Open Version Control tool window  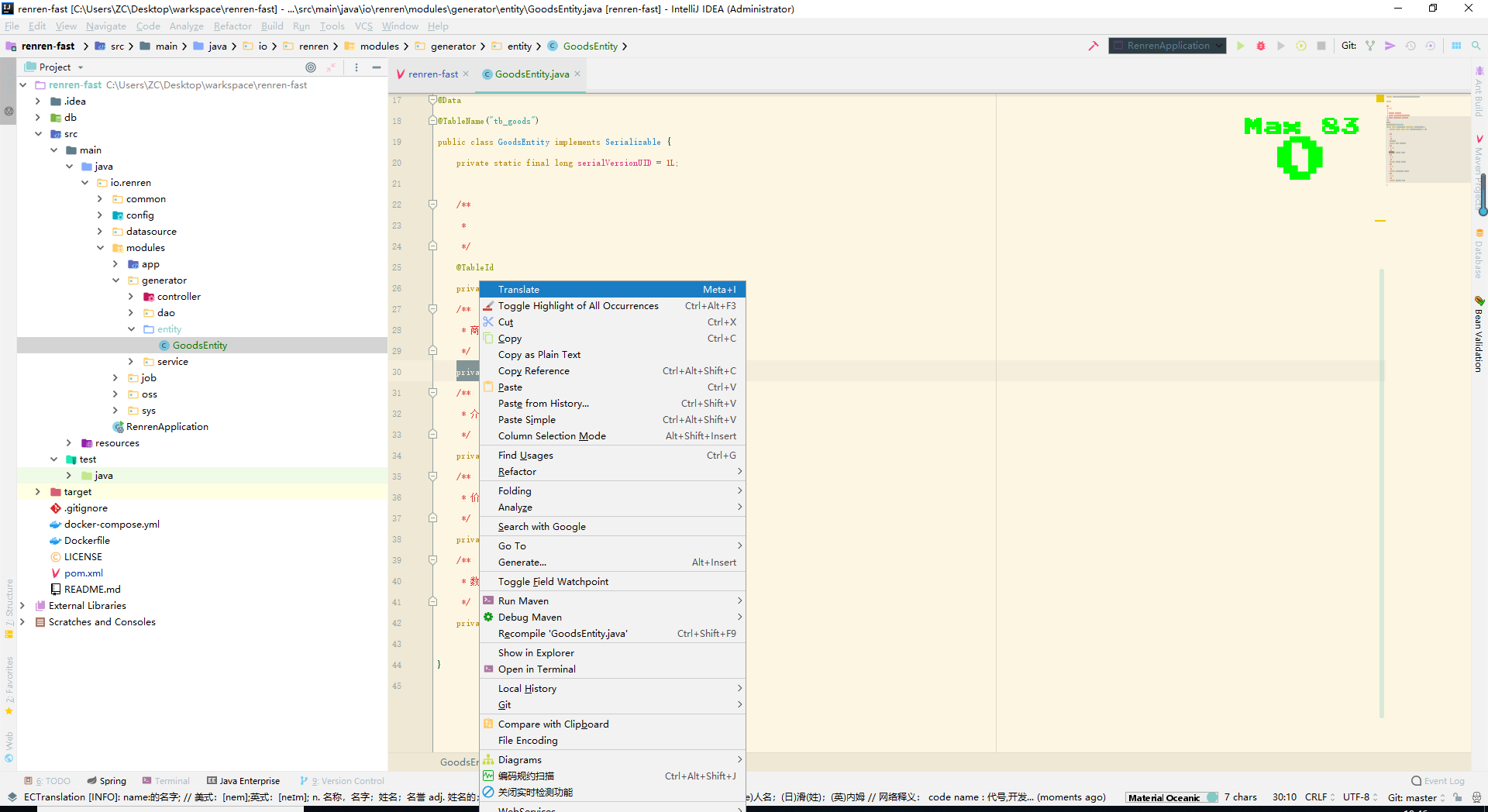click(342, 781)
